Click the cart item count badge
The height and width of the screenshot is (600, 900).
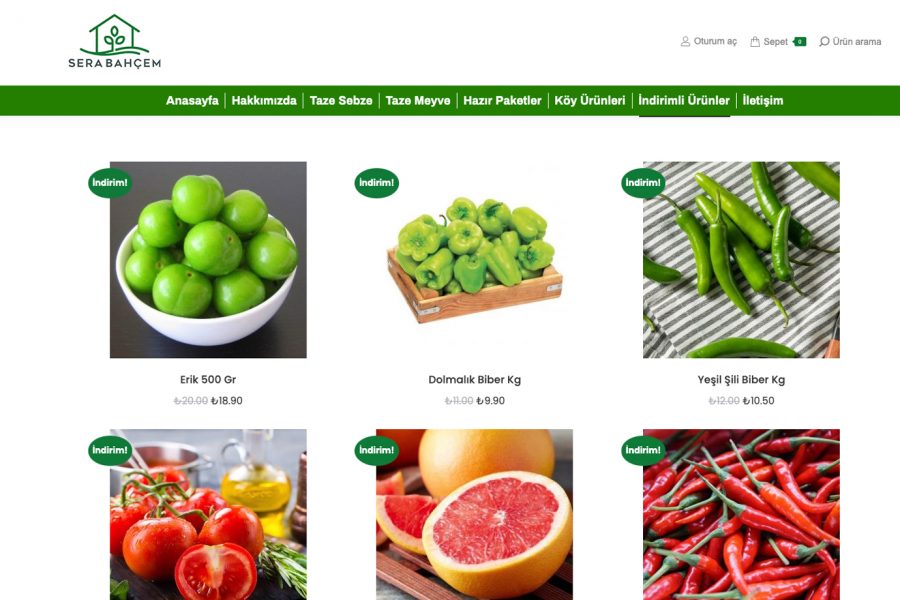(x=800, y=41)
